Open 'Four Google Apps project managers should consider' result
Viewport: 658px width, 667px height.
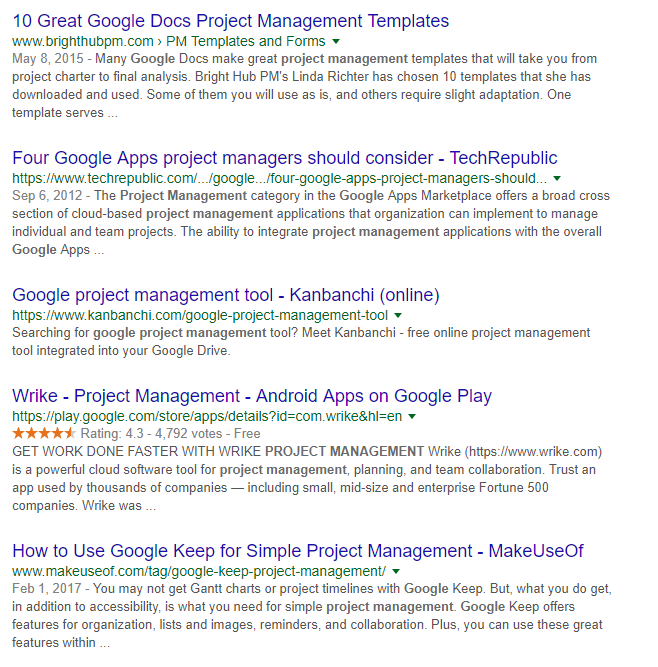285,158
